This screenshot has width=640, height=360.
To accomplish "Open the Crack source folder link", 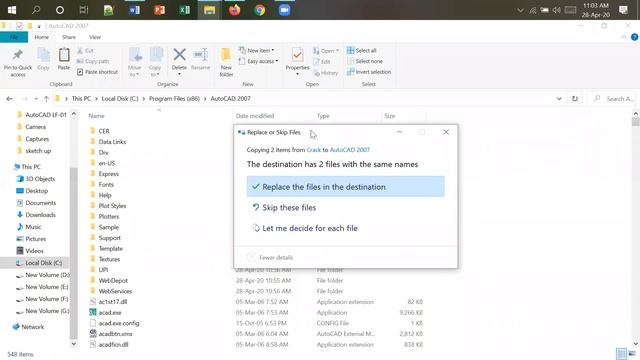I will tap(313, 150).
